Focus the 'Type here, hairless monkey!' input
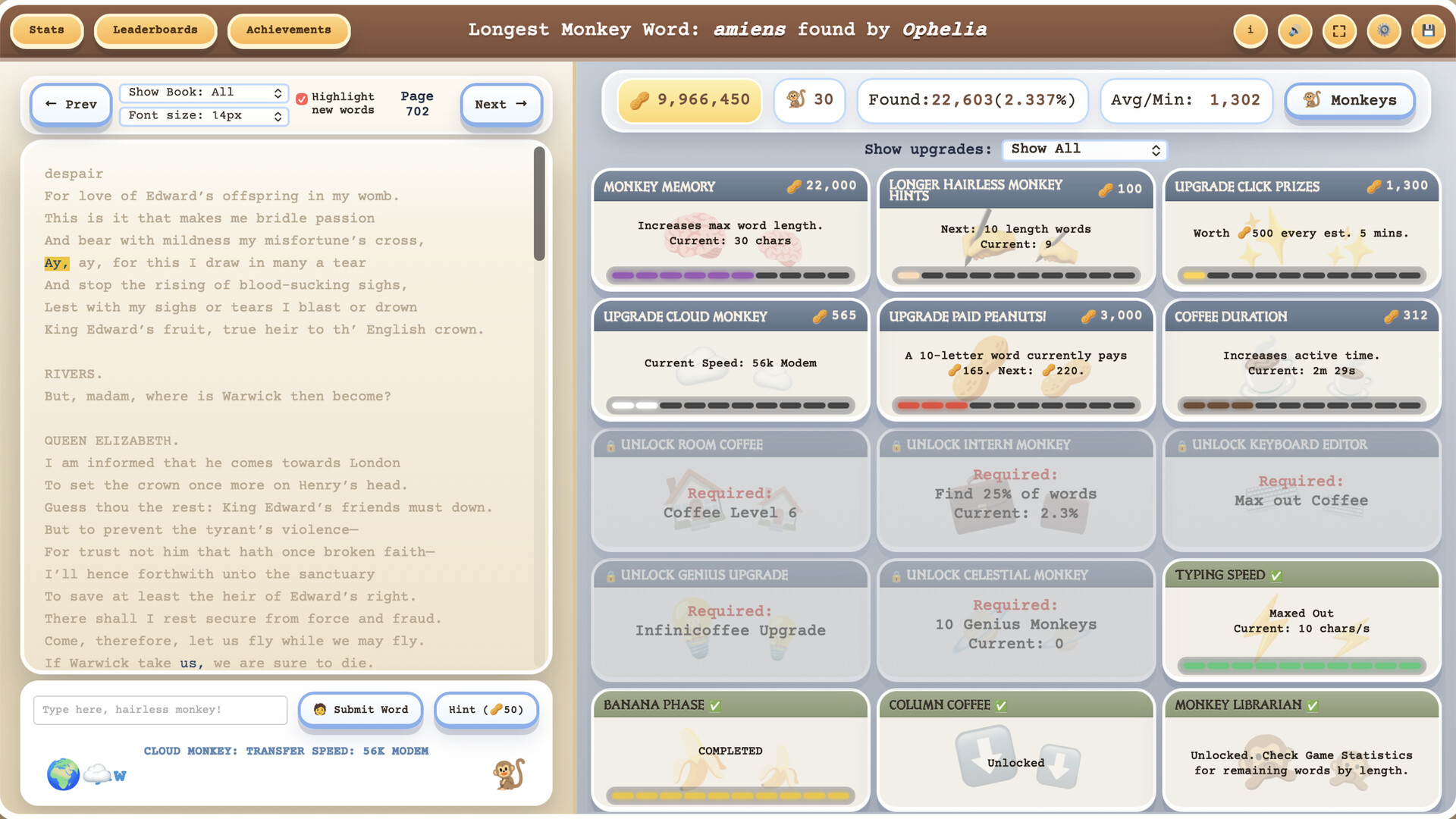Viewport: 1456px width, 819px height. tap(160, 710)
